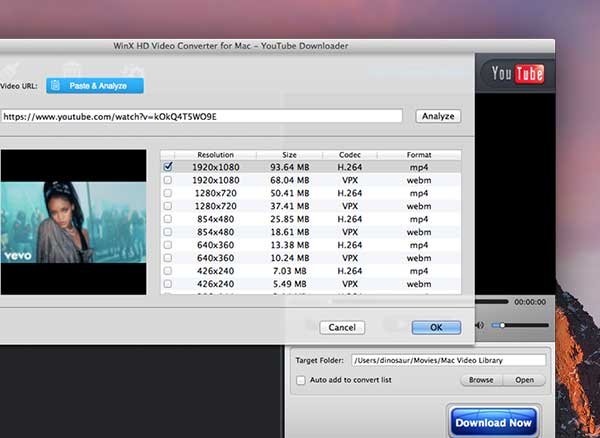
Task: Check the 426x240 VPX webm checkbox
Action: [168, 284]
